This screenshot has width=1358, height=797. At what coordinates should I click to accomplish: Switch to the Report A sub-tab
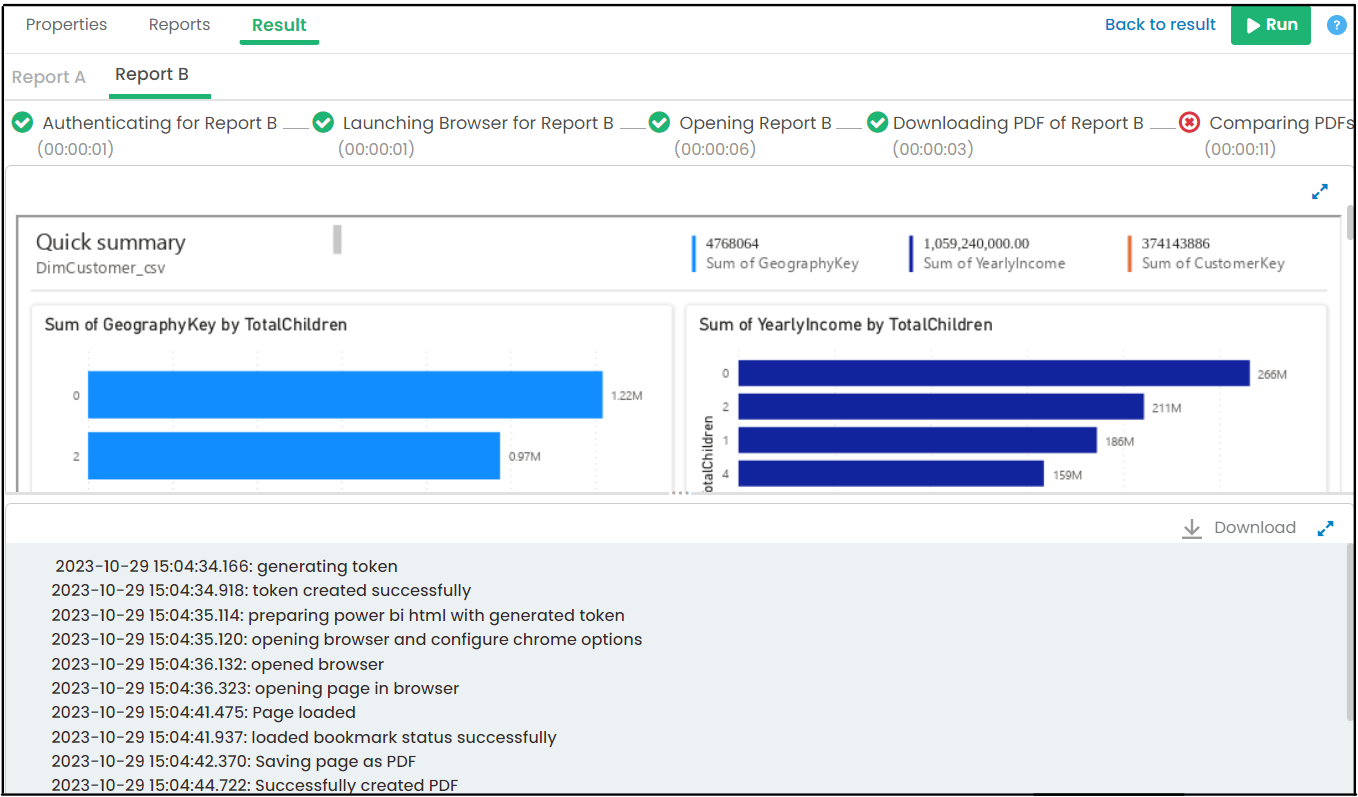pos(49,77)
